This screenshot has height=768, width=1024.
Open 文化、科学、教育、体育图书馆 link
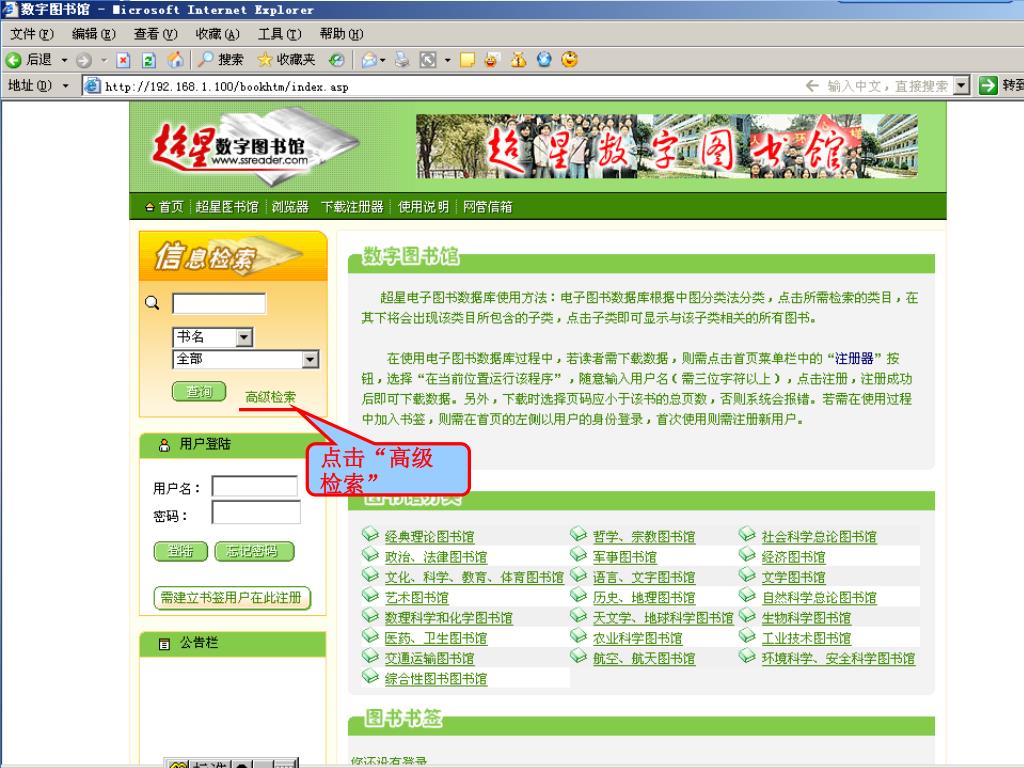coord(474,577)
